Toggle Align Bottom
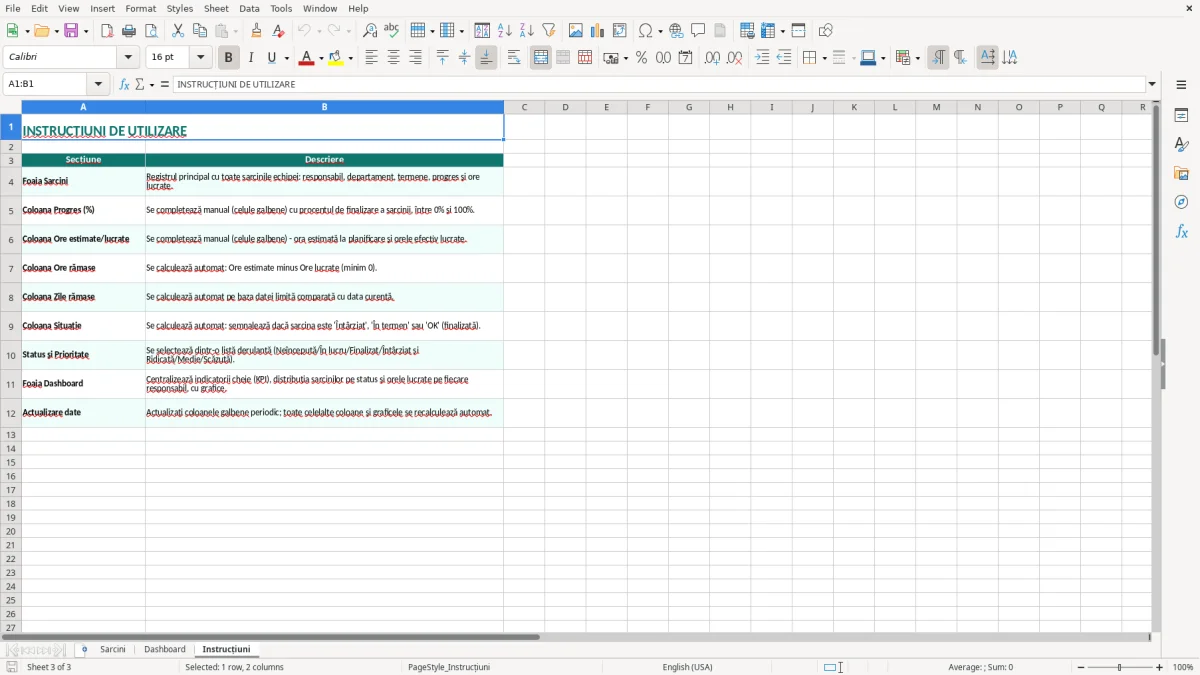1200x675 pixels. [x=486, y=58]
